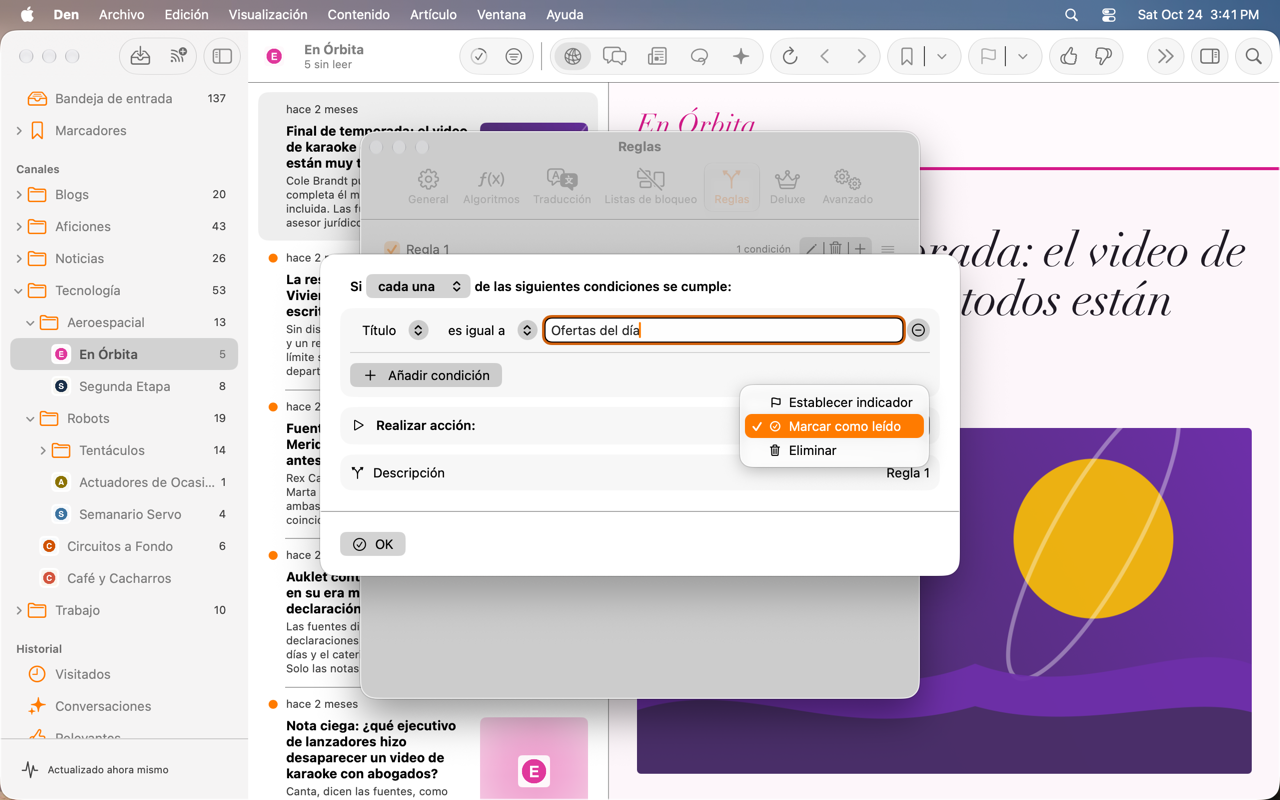Viewport: 1280px width, 800px height.
Task: Open the article filter icon
Action: (x=514, y=57)
